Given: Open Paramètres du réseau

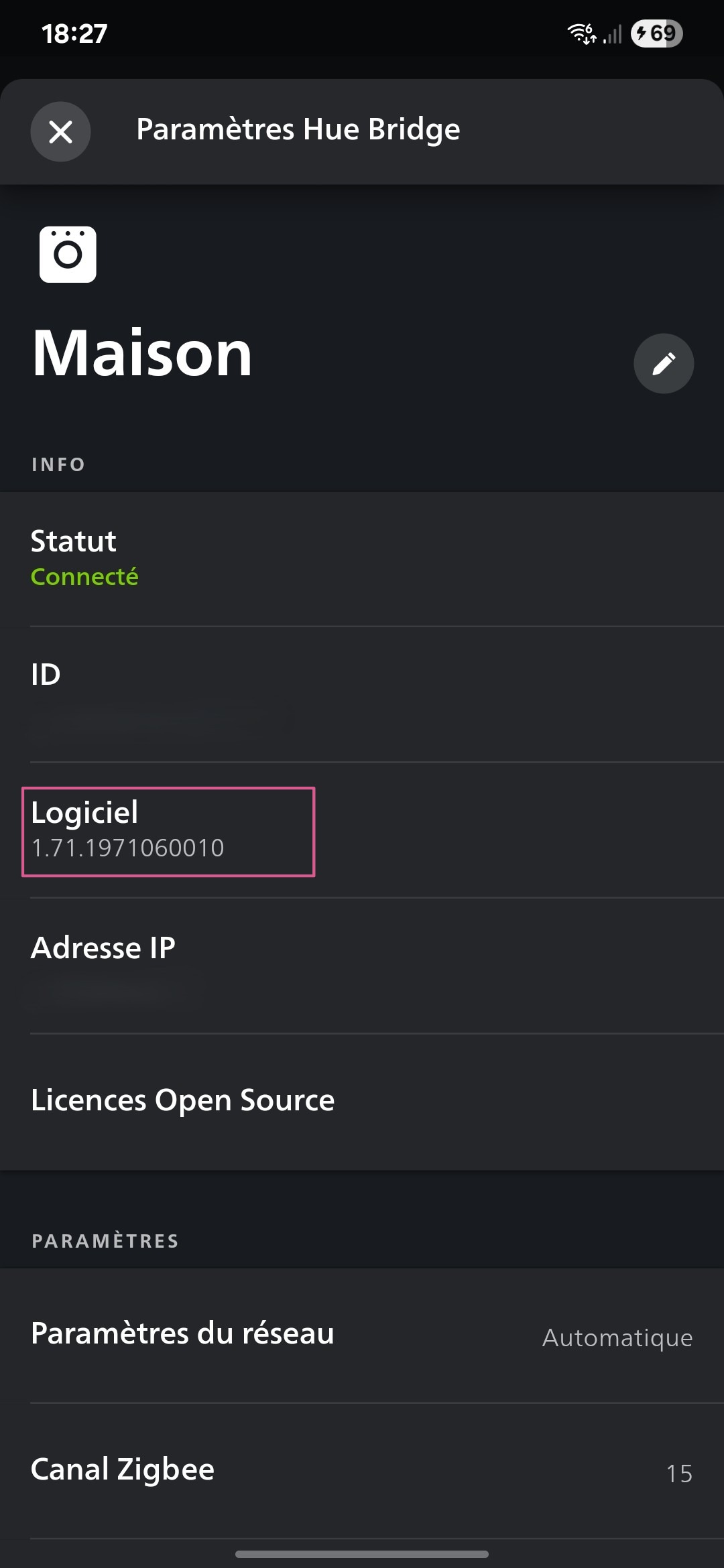Looking at the screenshot, I should (x=362, y=1335).
